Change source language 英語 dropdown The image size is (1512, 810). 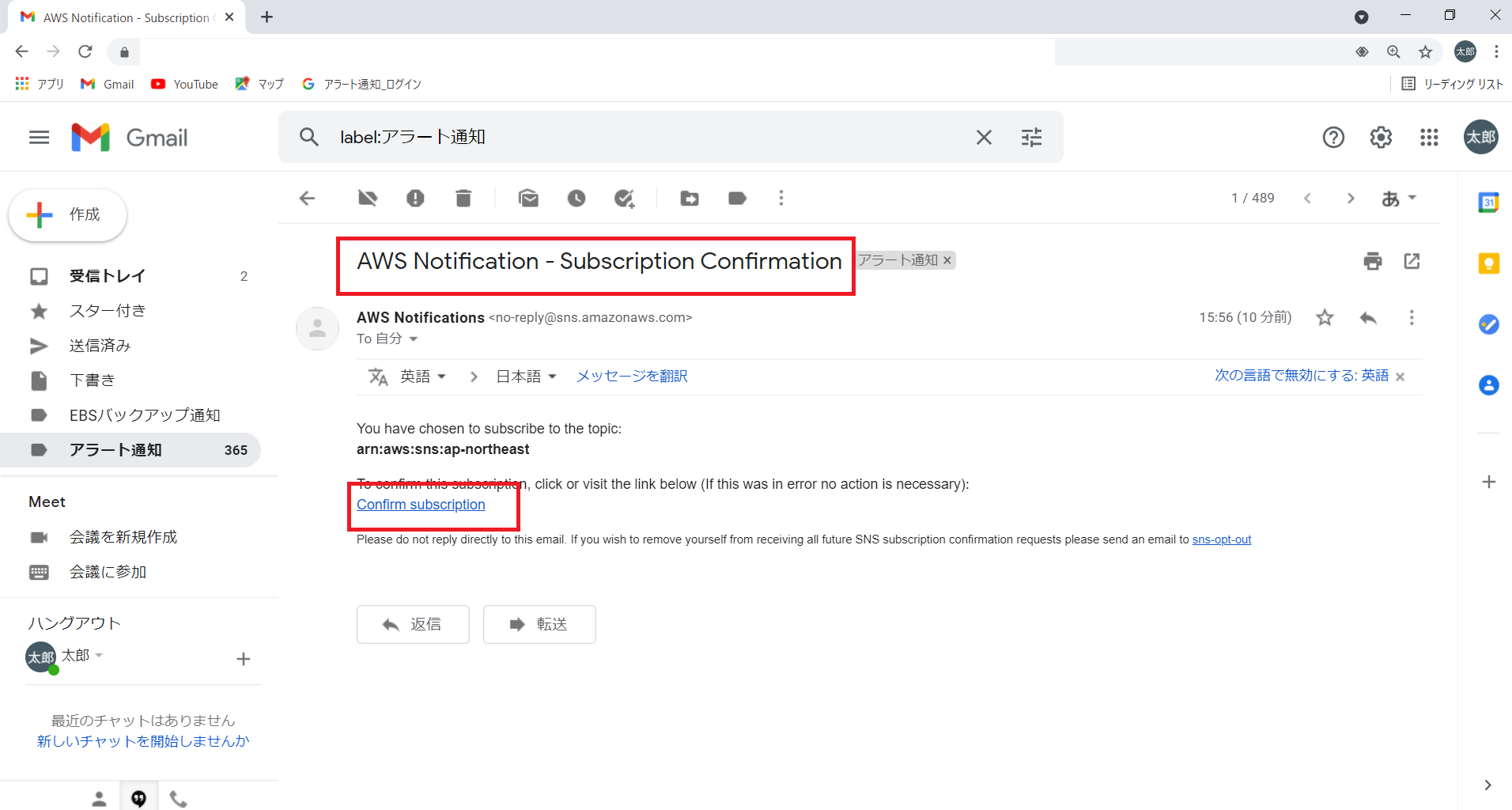(x=423, y=377)
